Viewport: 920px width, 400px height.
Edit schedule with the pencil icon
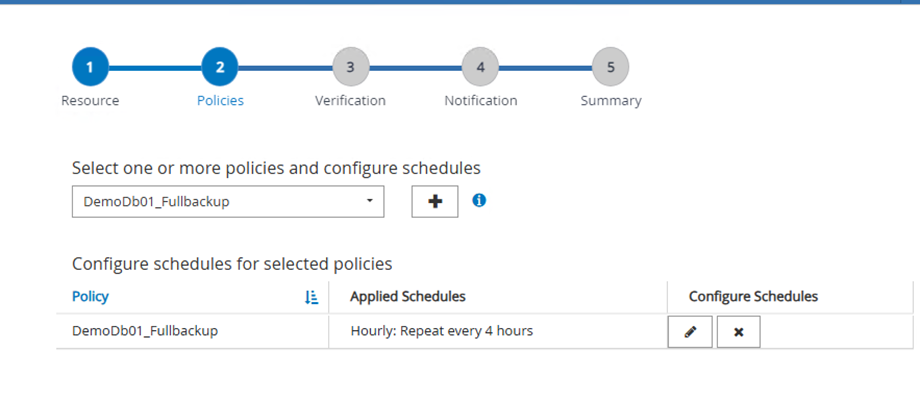[690, 332]
